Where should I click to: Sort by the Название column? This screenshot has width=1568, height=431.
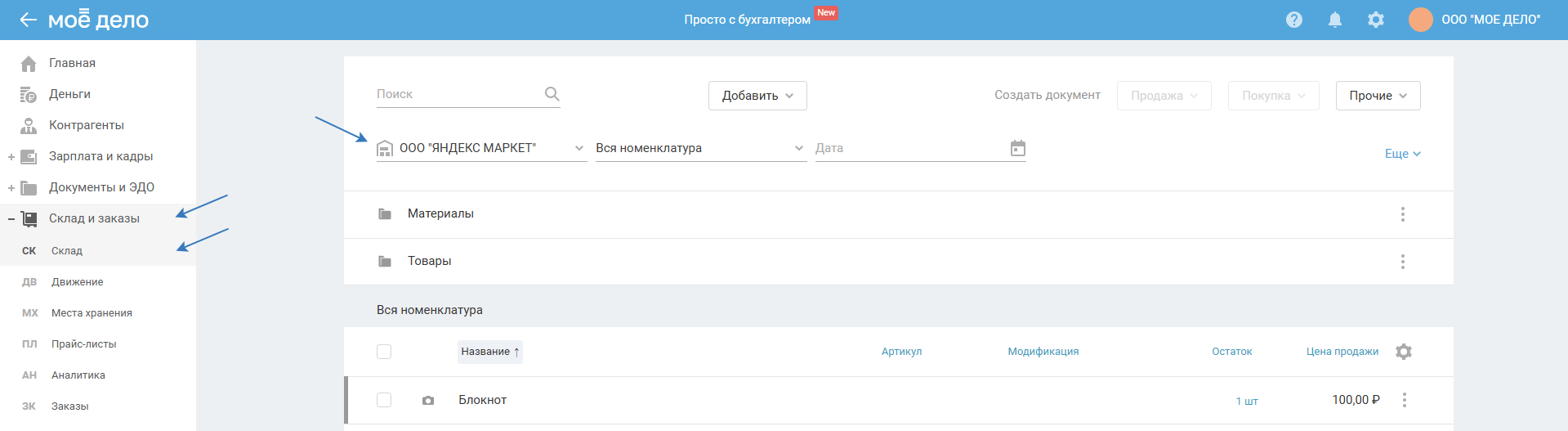(489, 352)
